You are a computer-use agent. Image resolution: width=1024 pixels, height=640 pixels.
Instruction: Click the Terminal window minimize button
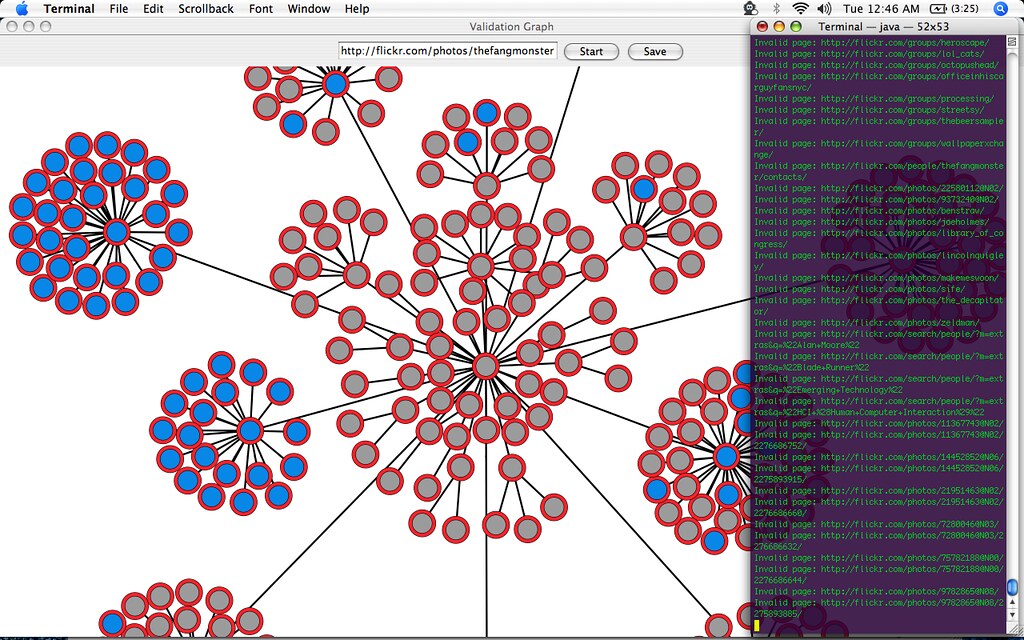click(x=778, y=26)
